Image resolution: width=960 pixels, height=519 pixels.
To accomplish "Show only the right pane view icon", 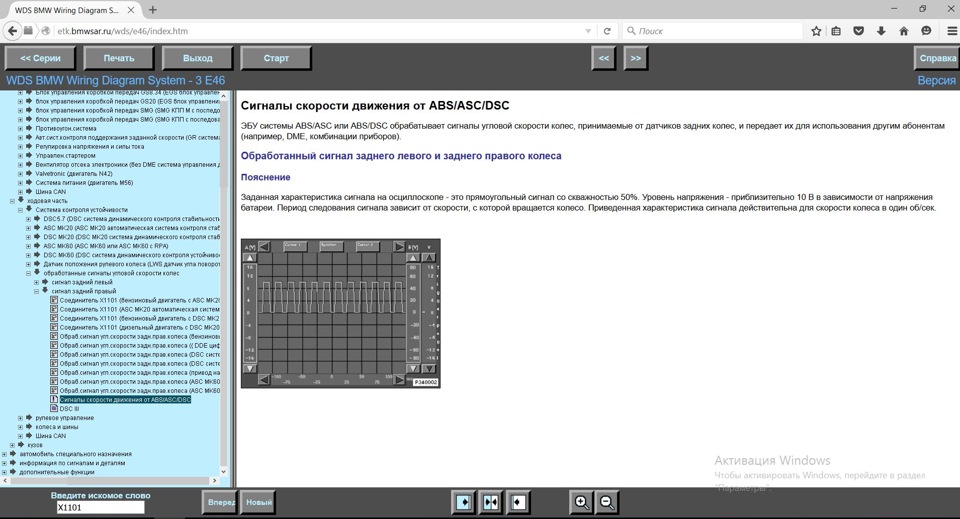I will tap(518, 502).
